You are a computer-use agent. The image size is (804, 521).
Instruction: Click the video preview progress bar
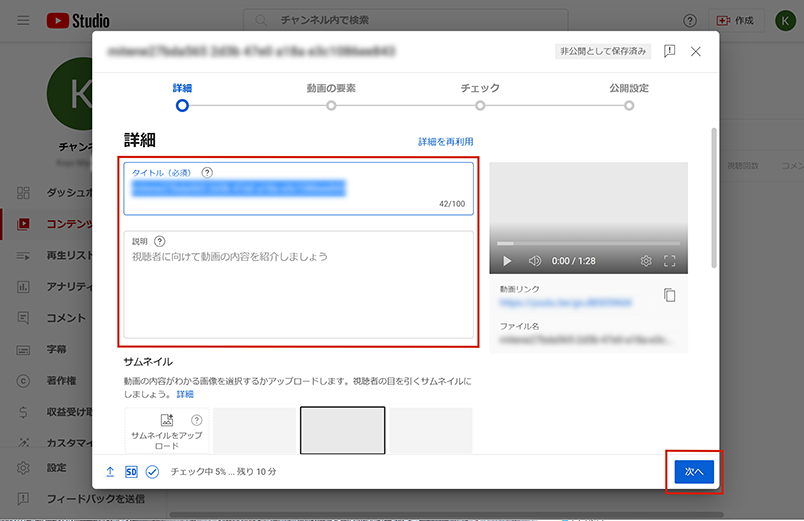(x=588, y=243)
